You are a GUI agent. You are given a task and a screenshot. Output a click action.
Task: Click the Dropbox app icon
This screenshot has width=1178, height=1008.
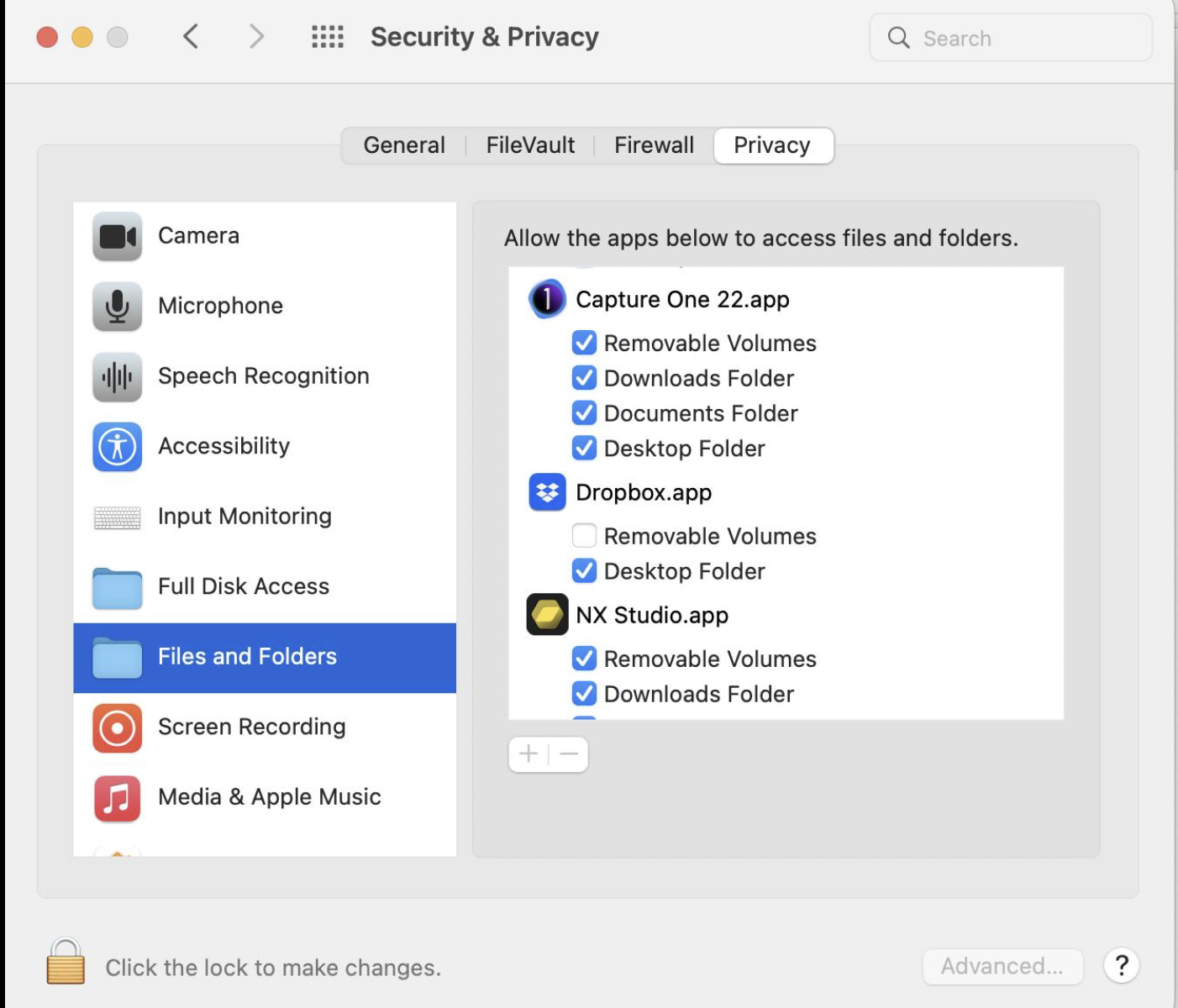click(x=547, y=492)
